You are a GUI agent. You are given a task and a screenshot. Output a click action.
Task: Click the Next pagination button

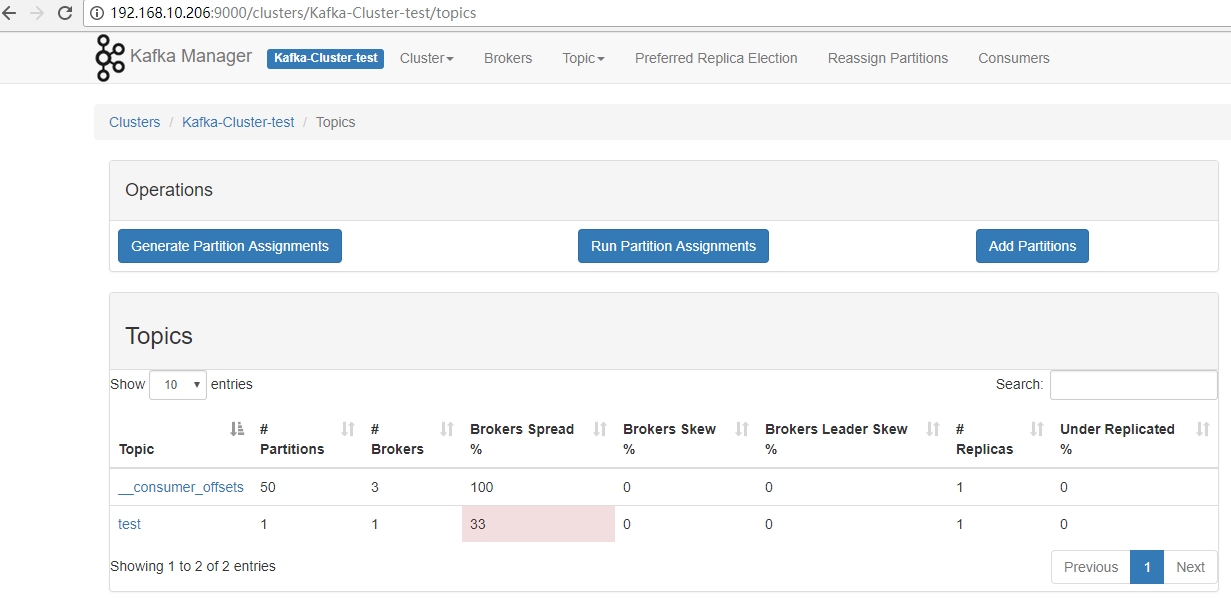[x=1190, y=567]
